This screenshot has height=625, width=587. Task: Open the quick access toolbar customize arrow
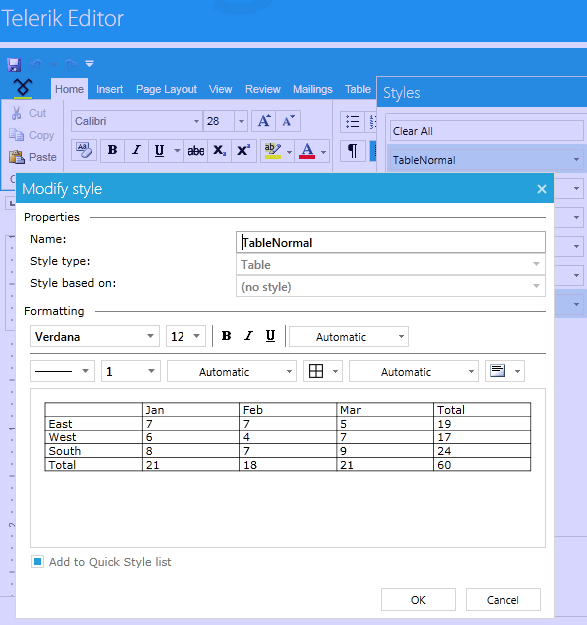coord(90,64)
